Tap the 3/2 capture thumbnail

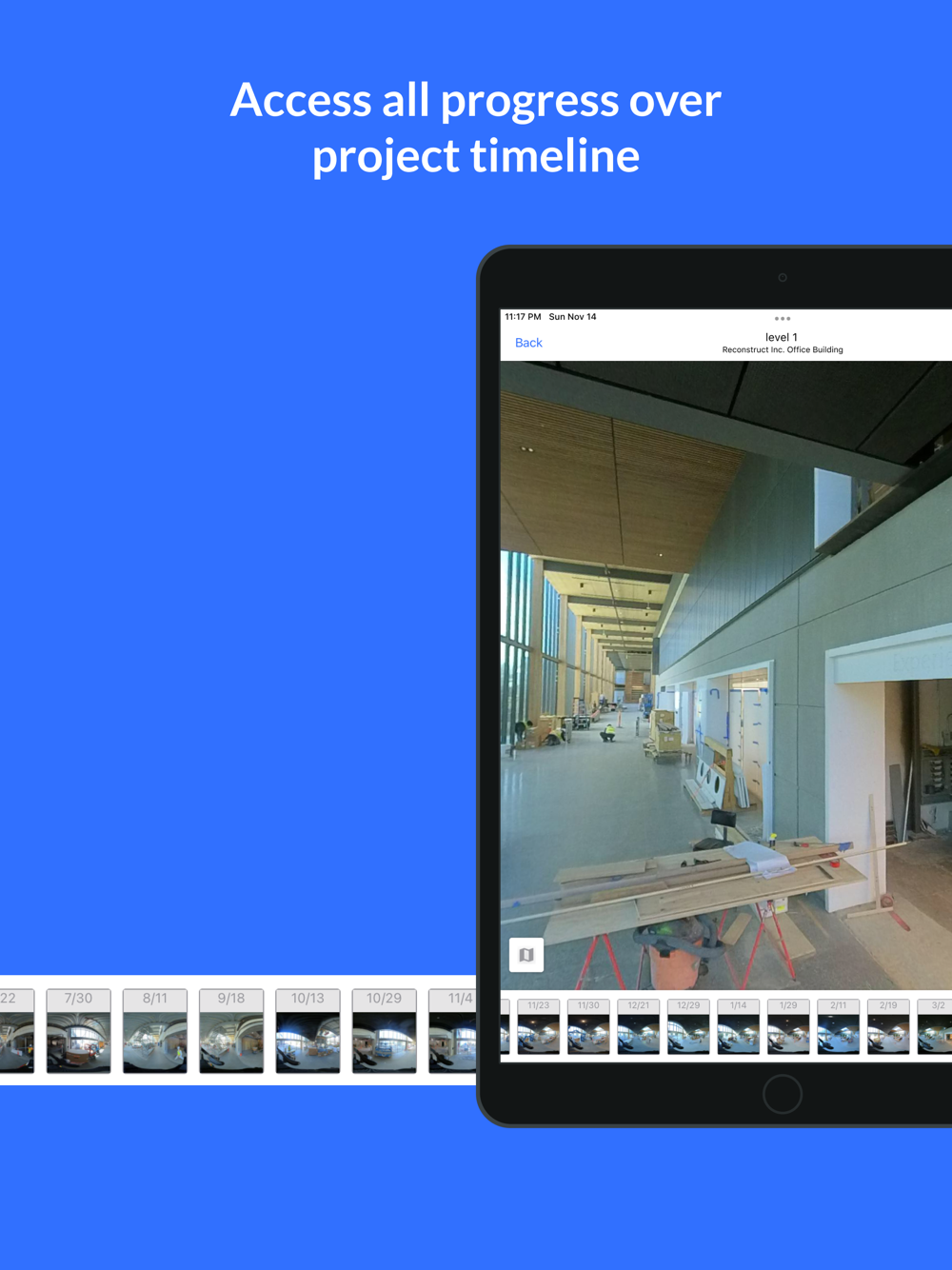click(x=935, y=1027)
